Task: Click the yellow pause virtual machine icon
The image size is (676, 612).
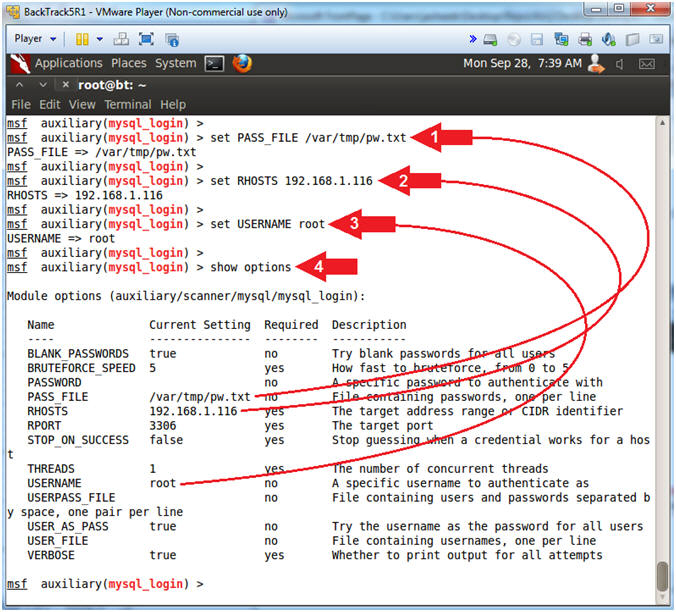Action: click(x=82, y=40)
